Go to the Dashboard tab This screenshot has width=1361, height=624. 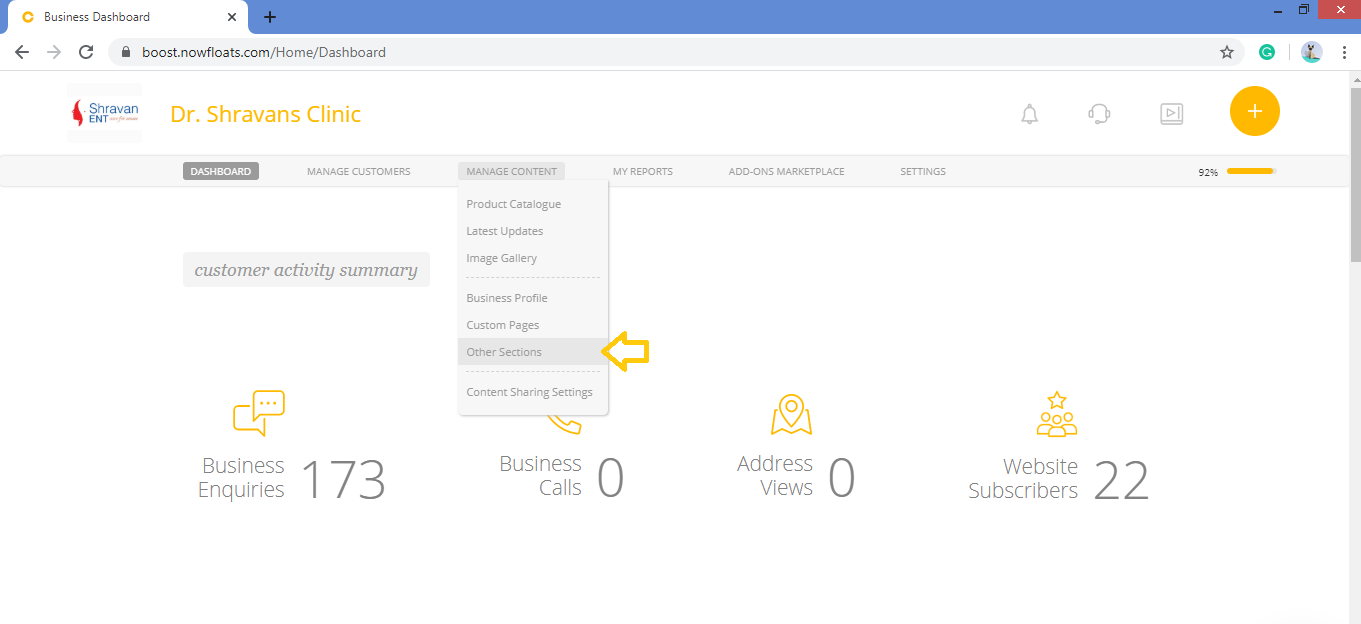coord(221,171)
